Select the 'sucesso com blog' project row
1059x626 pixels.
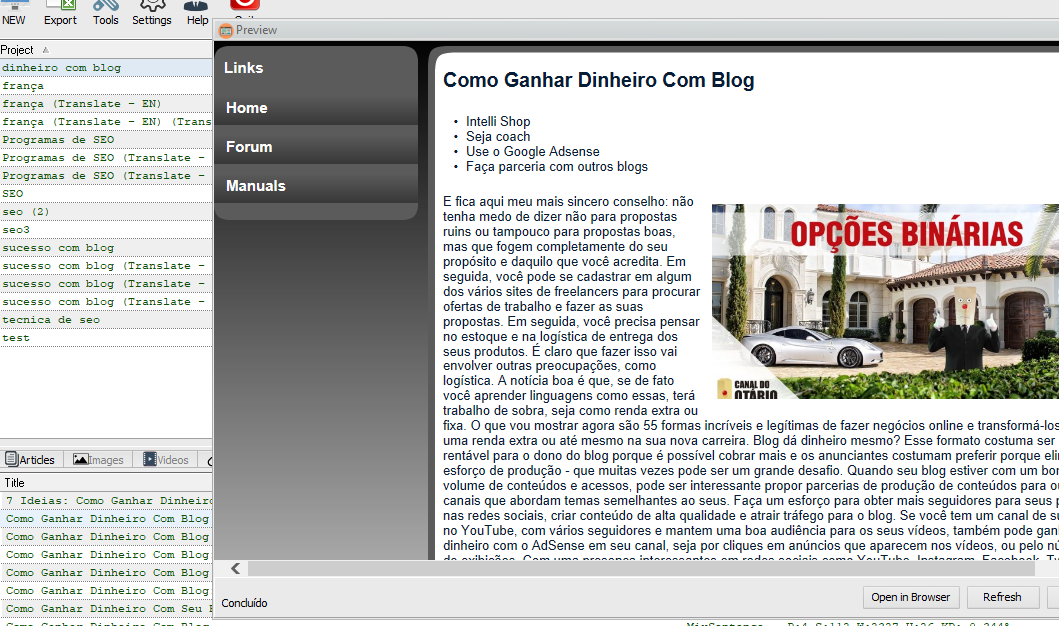(x=106, y=248)
